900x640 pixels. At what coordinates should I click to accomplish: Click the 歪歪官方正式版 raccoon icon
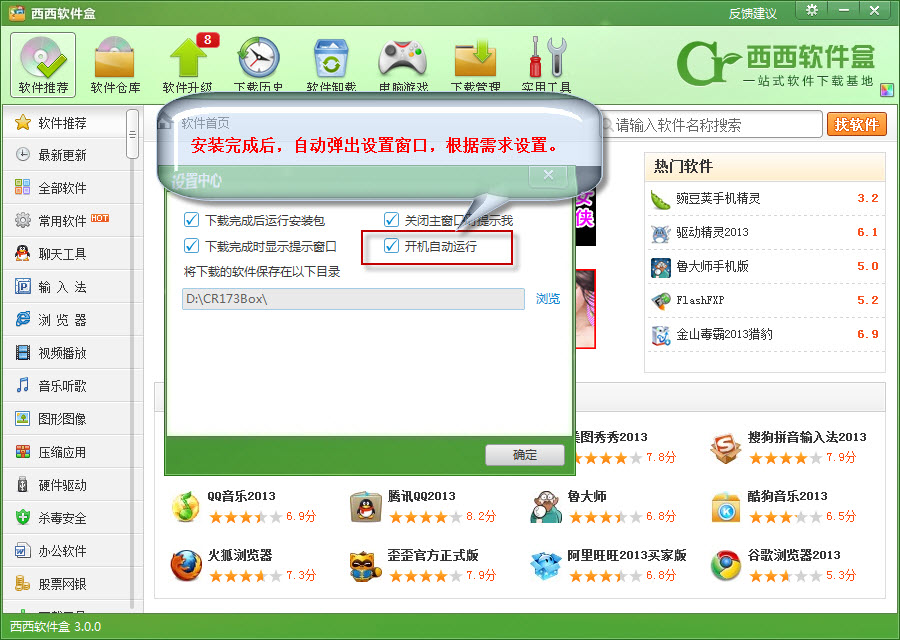365,566
